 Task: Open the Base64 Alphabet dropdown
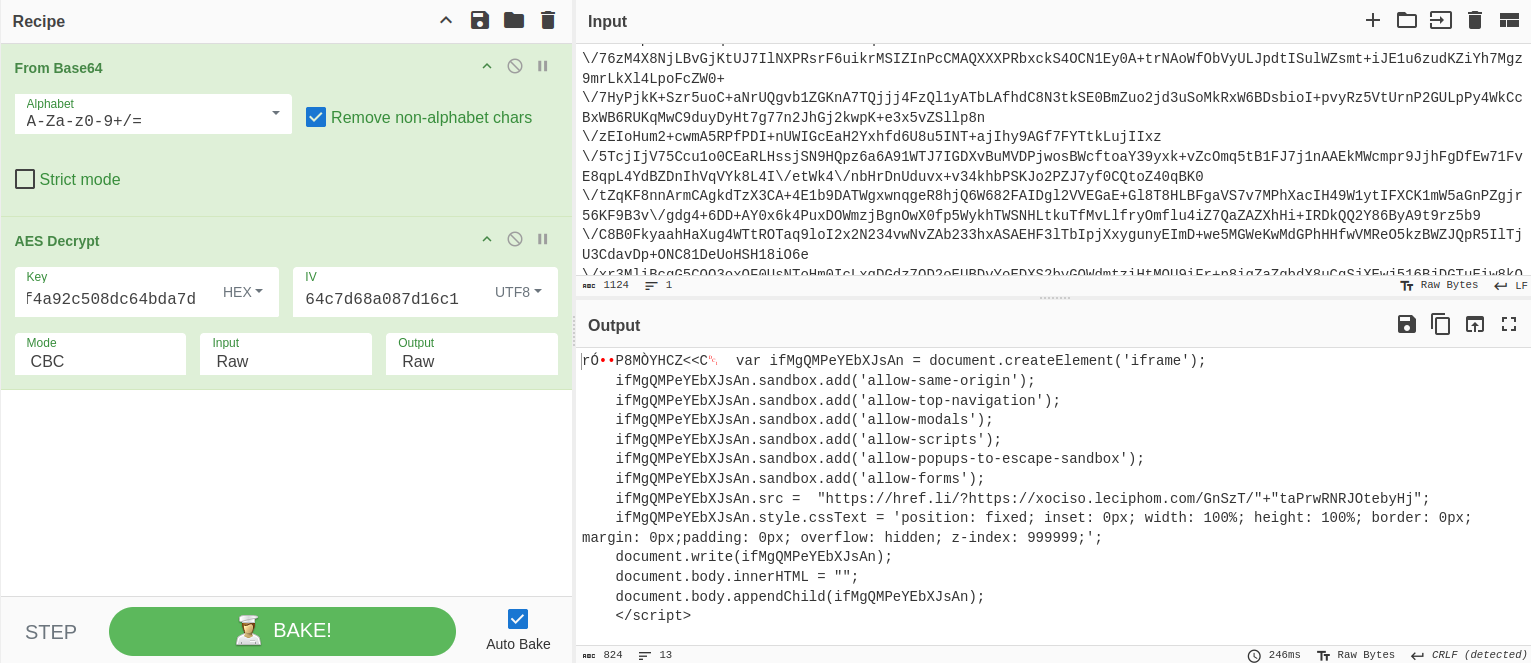pyautogui.click(x=153, y=114)
